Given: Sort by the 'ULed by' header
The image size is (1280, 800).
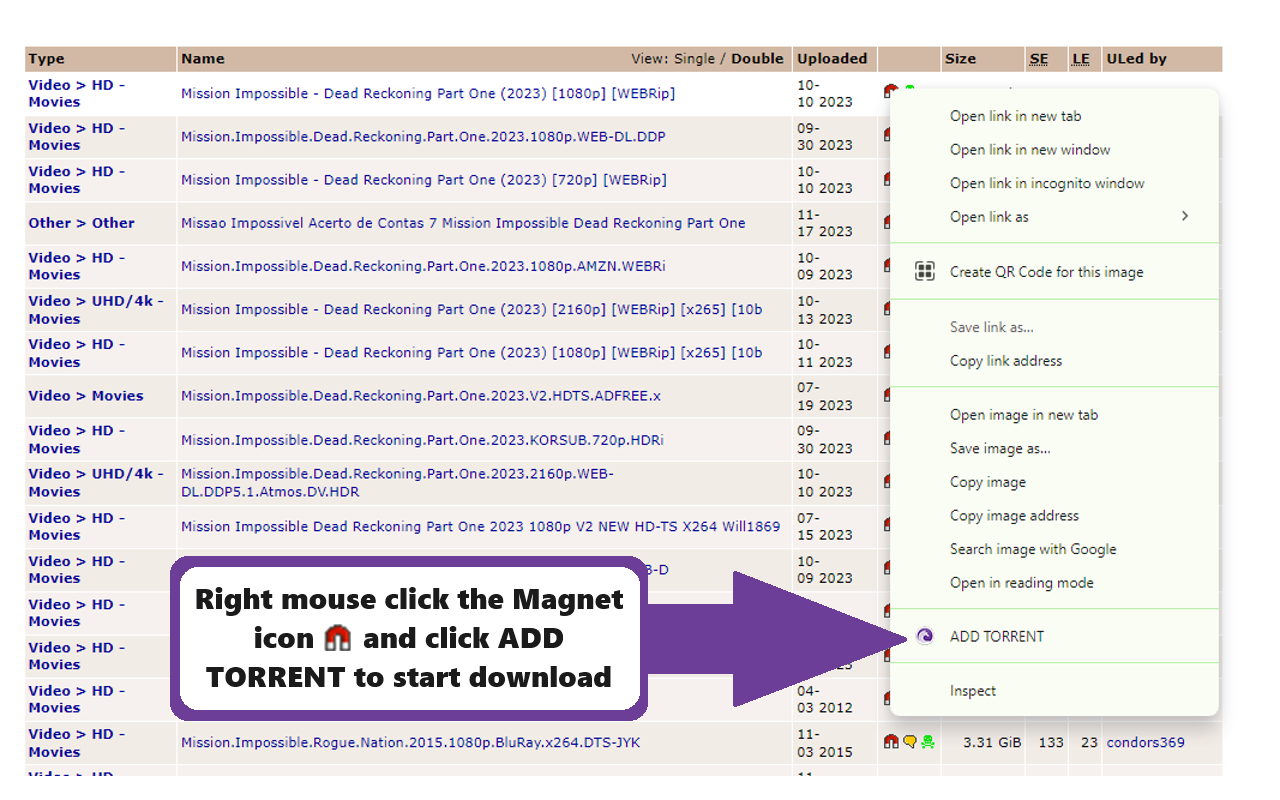Looking at the screenshot, I should pyautogui.click(x=1137, y=59).
